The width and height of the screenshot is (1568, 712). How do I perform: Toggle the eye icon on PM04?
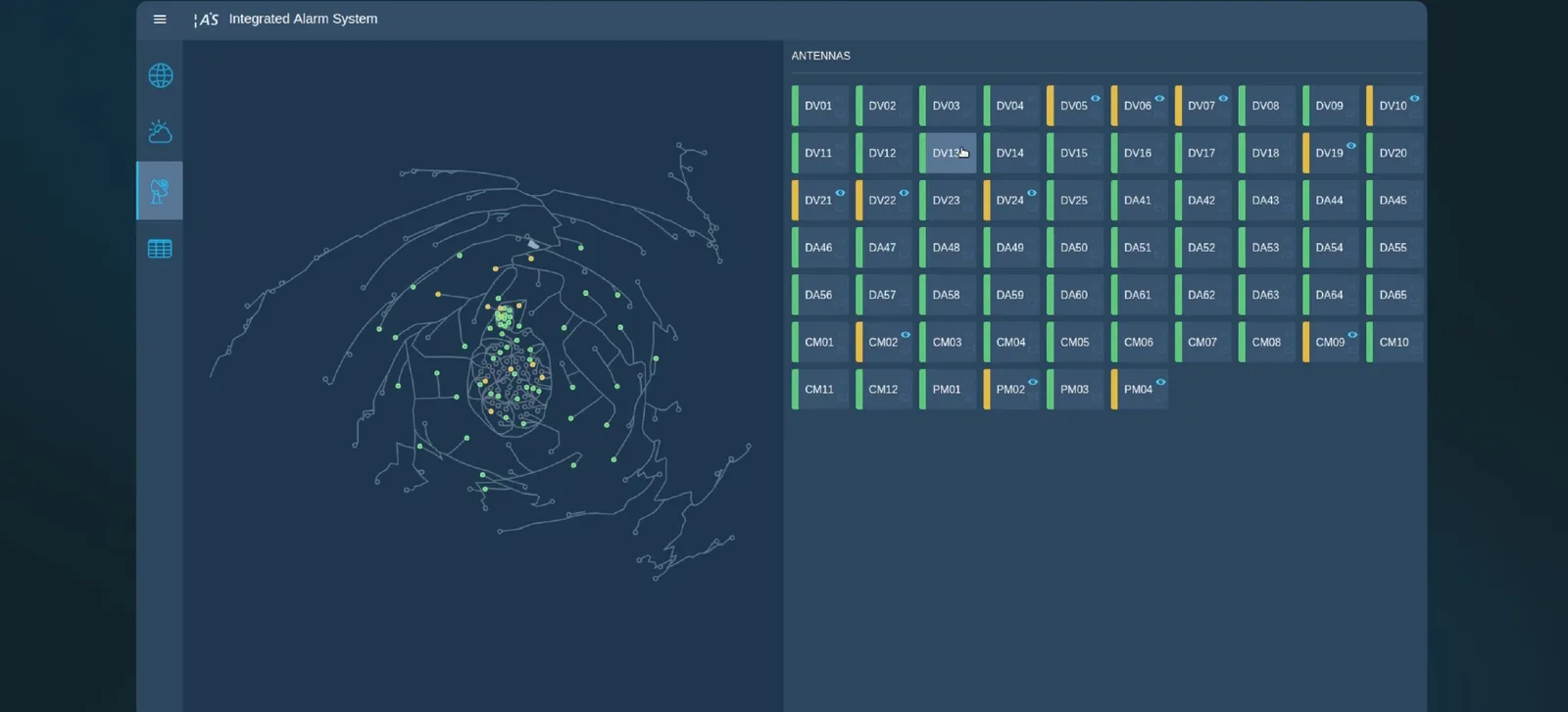pos(1160,382)
